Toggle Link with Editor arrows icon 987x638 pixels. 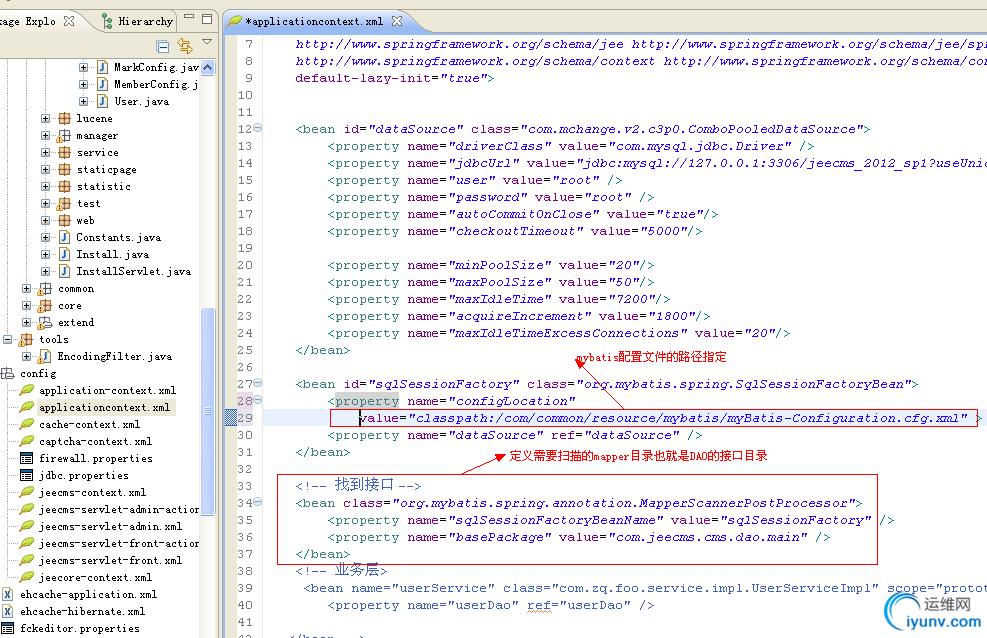coord(184,45)
